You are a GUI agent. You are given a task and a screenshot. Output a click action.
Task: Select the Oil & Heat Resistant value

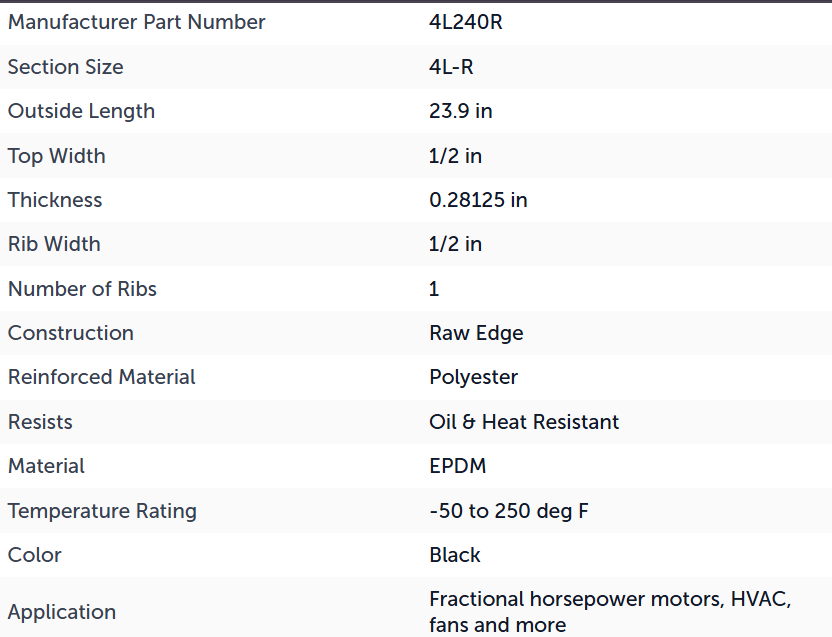pos(524,422)
